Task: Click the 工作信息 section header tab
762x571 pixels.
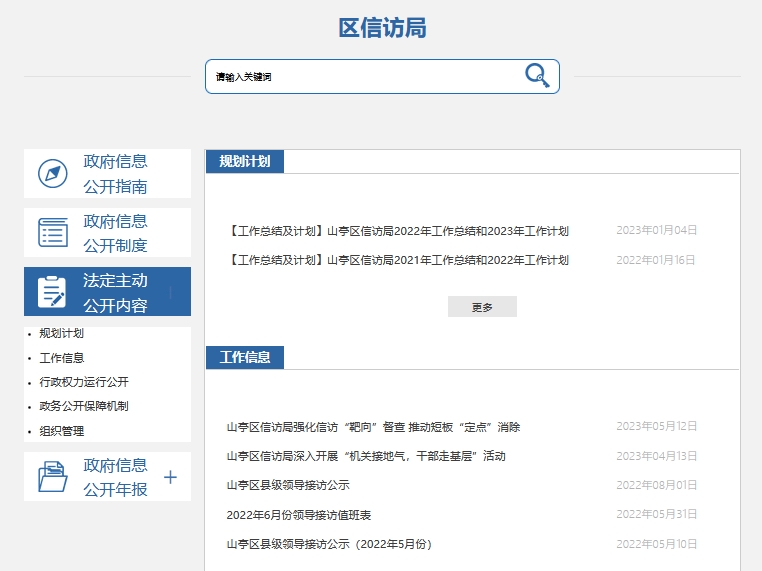Action: 245,357
